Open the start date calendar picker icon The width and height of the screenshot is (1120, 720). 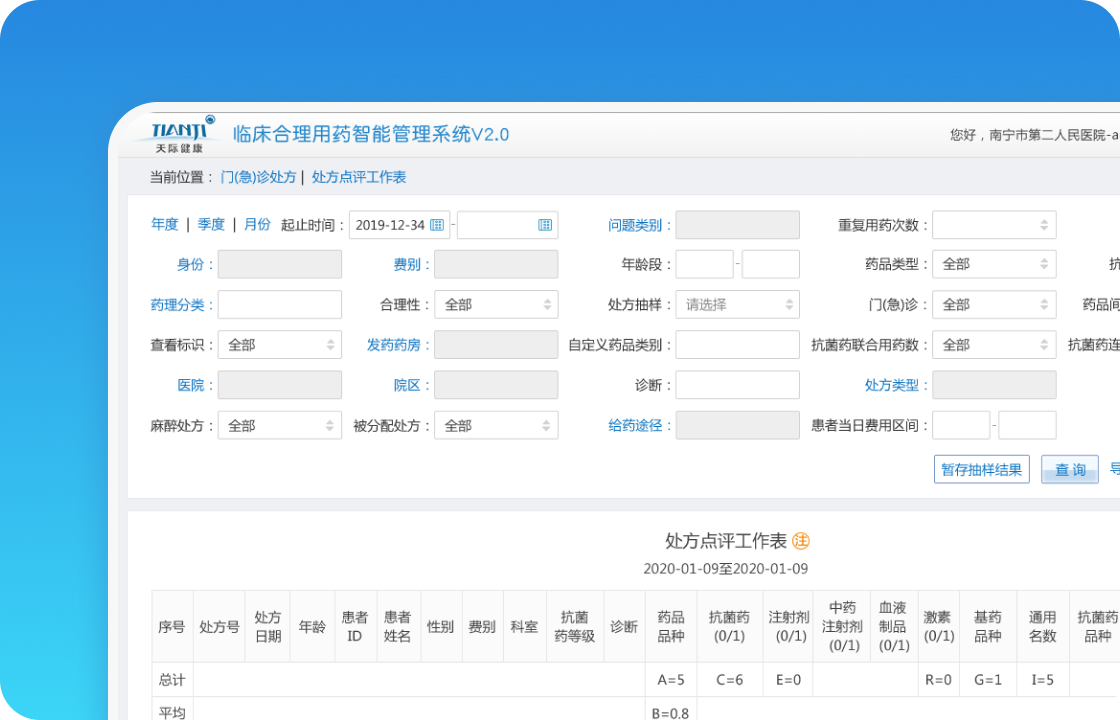click(x=437, y=225)
